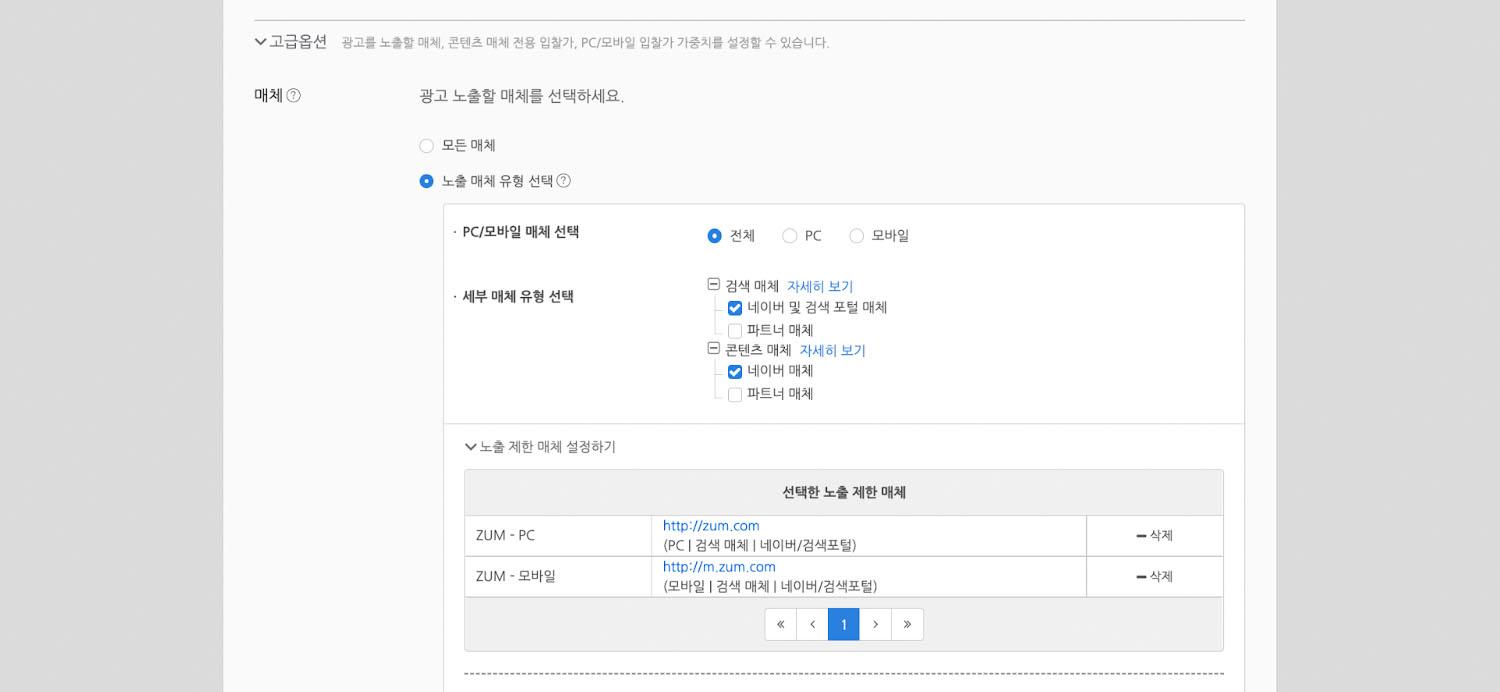Viewport: 1500px width, 692px height.
Task: Check 파트너 매체 under 검색 매체
Action: [x=735, y=330]
